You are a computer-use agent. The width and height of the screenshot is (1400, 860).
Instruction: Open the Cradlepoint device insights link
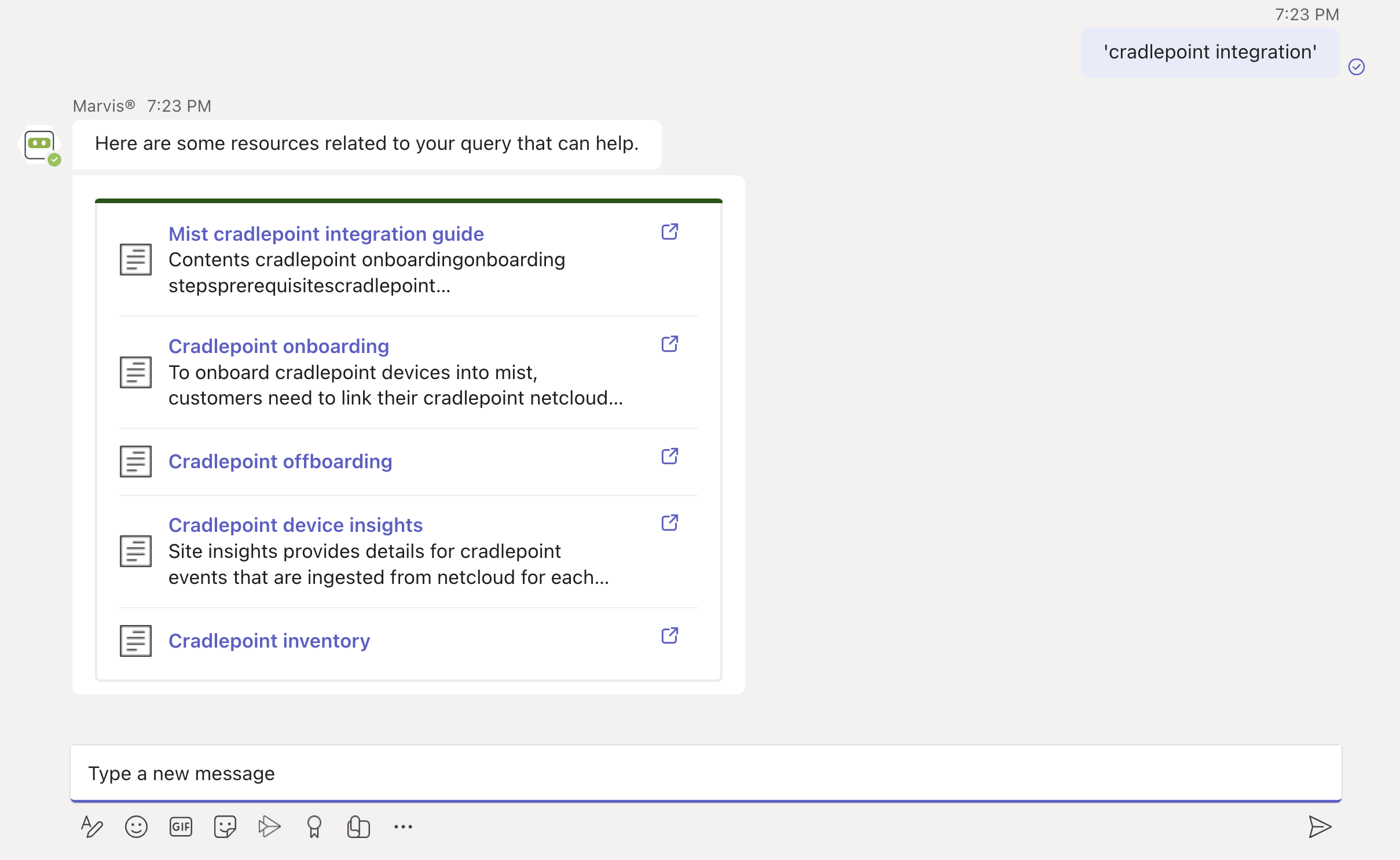click(295, 525)
